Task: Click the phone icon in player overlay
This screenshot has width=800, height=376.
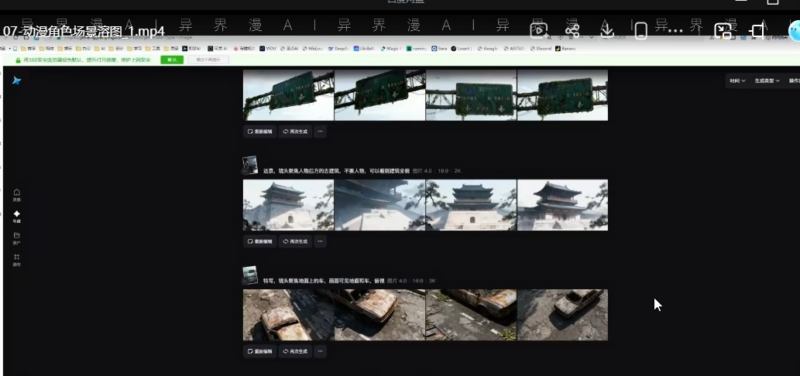Action: point(641,31)
